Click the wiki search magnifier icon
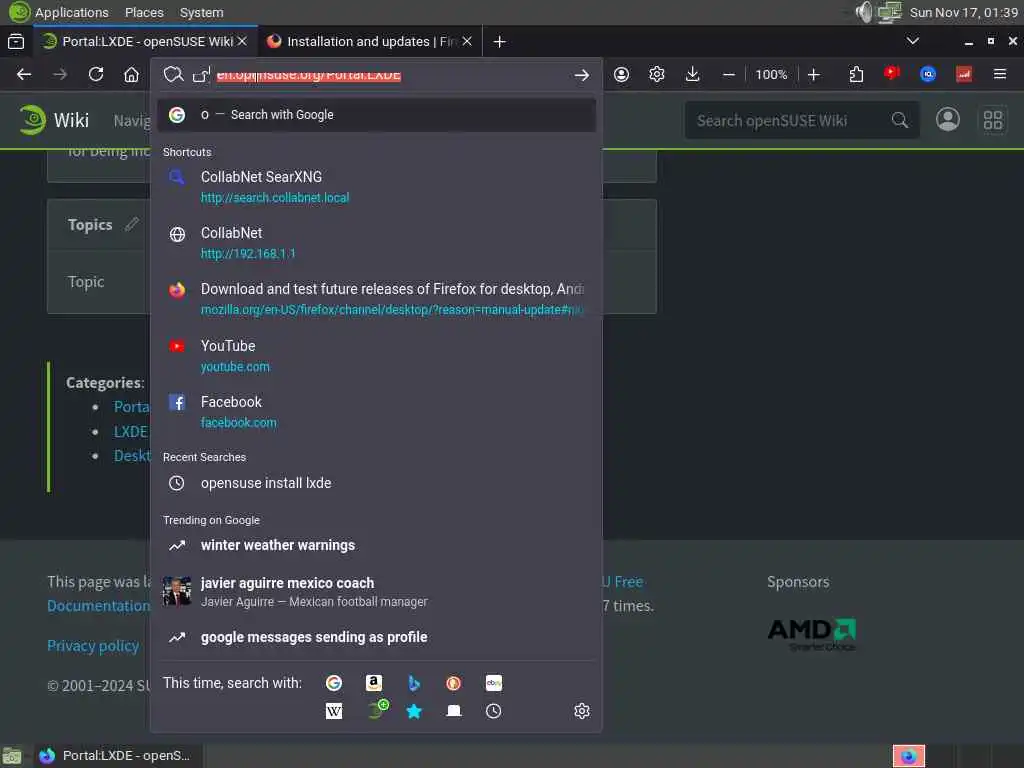The height and width of the screenshot is (768, 1024). [x=900, y=121]
